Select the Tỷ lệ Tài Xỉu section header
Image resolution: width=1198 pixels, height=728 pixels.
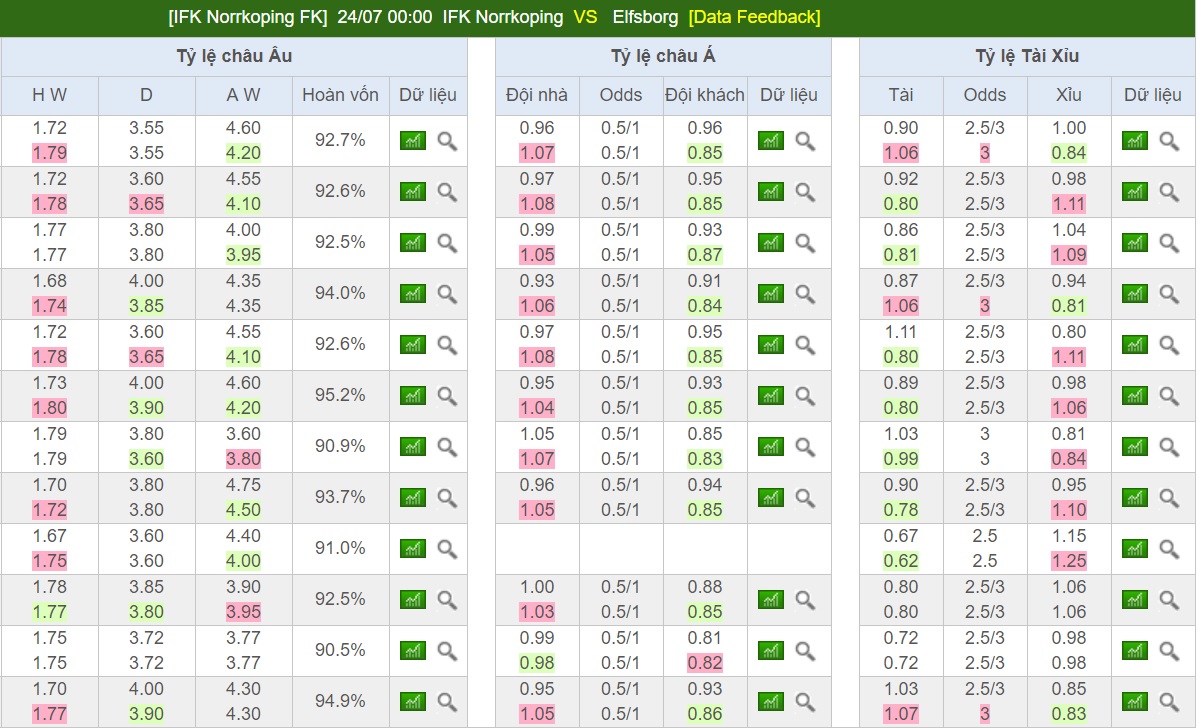[x=1027, y=56]
